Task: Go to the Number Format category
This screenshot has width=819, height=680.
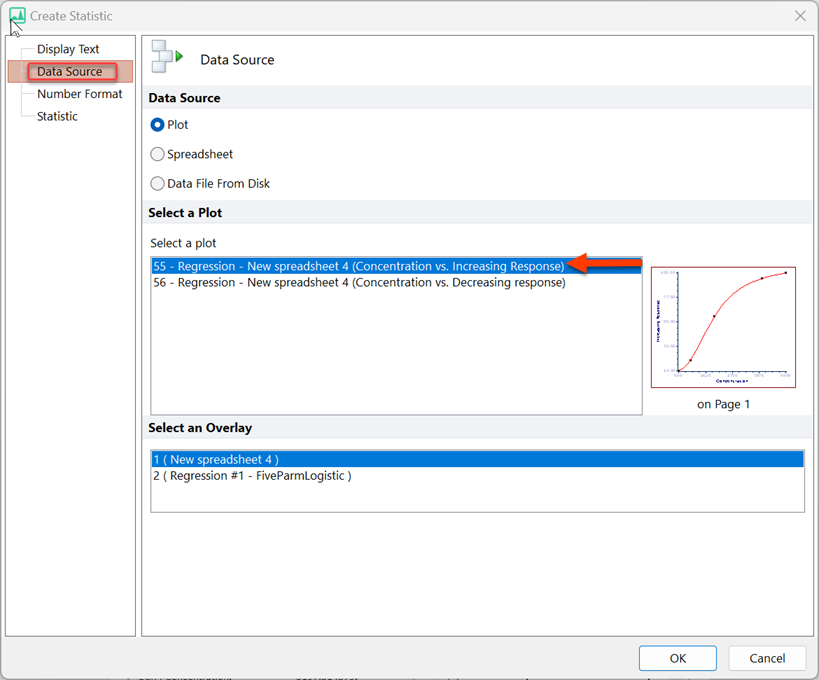Action: (x=80, y=94)
